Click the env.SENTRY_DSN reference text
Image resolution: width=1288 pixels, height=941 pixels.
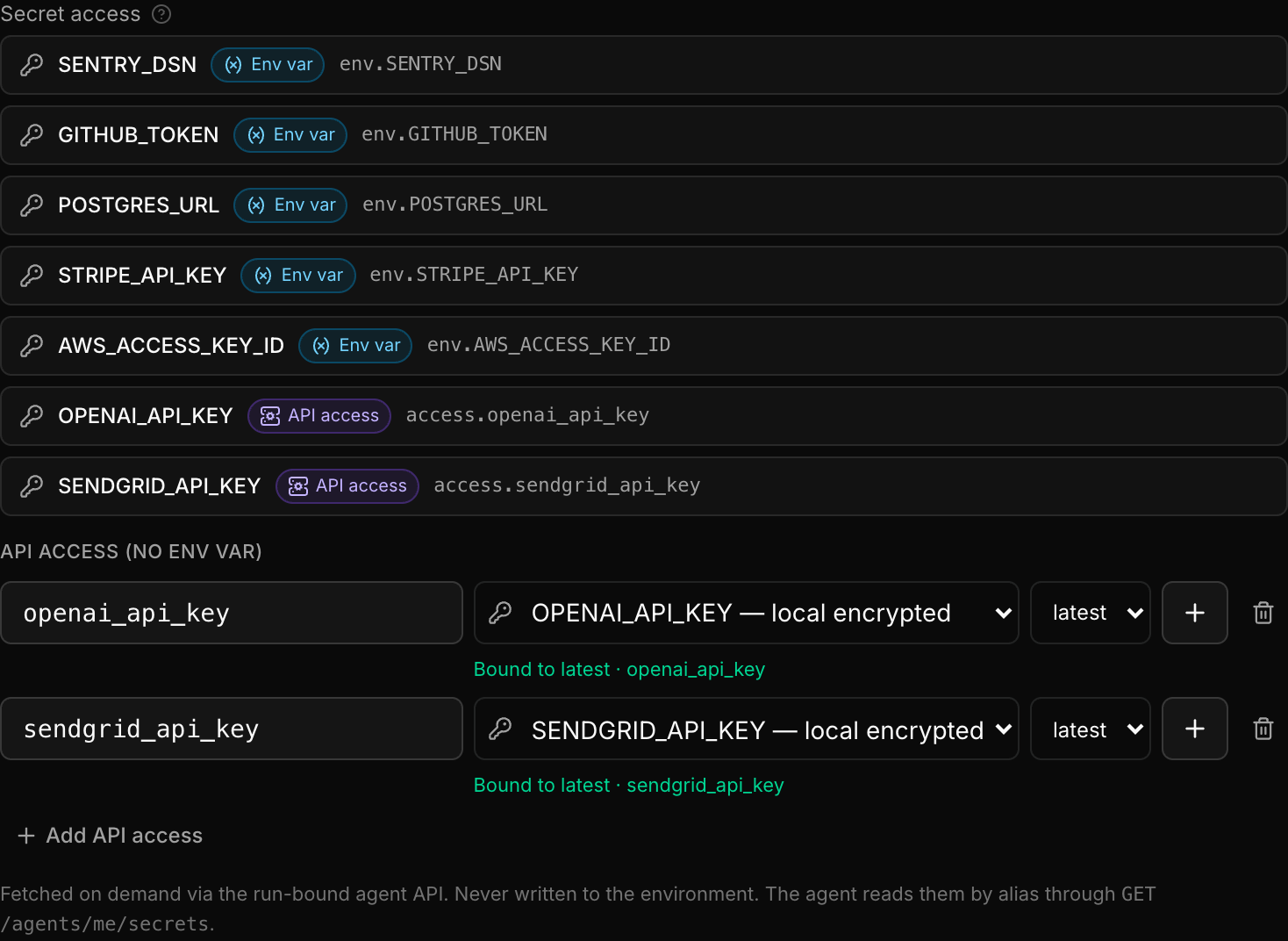(x=420, y=64)
